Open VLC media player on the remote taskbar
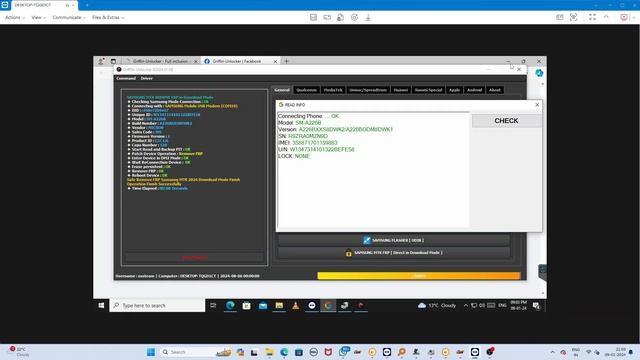The image size is (640, 360). [296, 305]
